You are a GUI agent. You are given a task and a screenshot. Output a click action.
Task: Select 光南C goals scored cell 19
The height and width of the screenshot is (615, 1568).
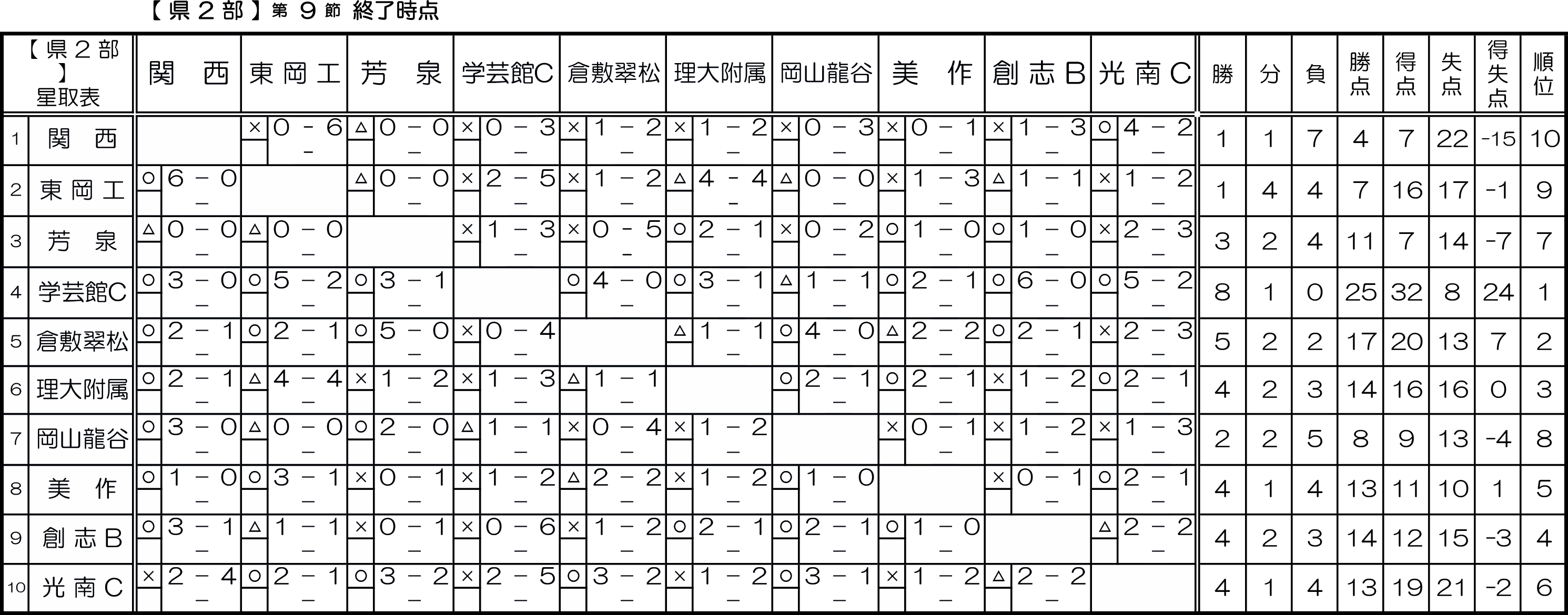click(1406, 588)
